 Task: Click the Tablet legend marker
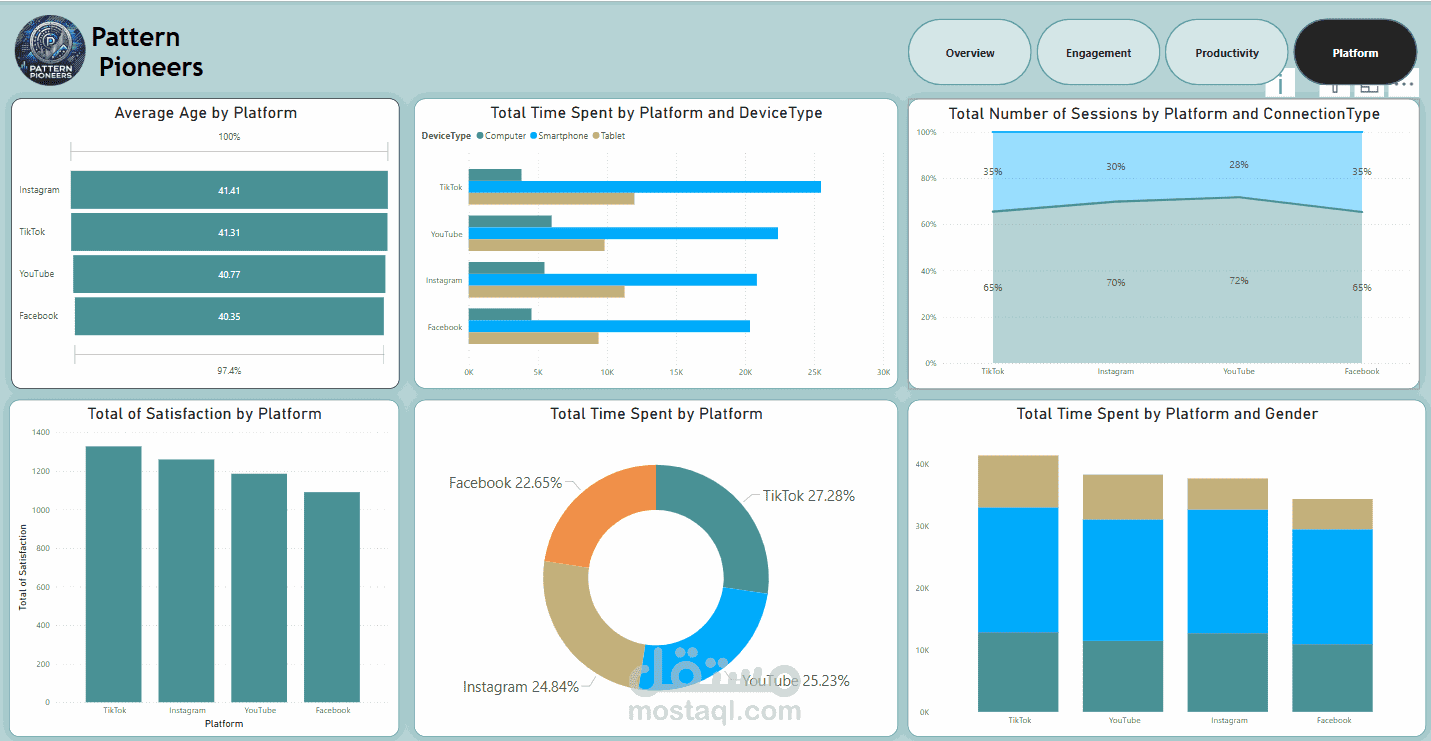[x=596, y=136]
